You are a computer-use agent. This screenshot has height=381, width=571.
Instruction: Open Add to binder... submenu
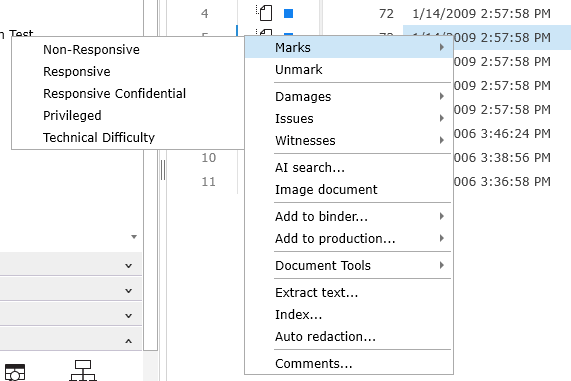coord(349,216)
